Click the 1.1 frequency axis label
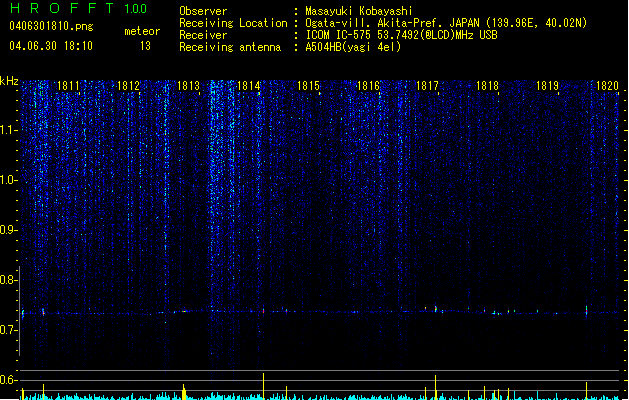Viewport: 629px width, 400px height. click(x=8, y=130)
